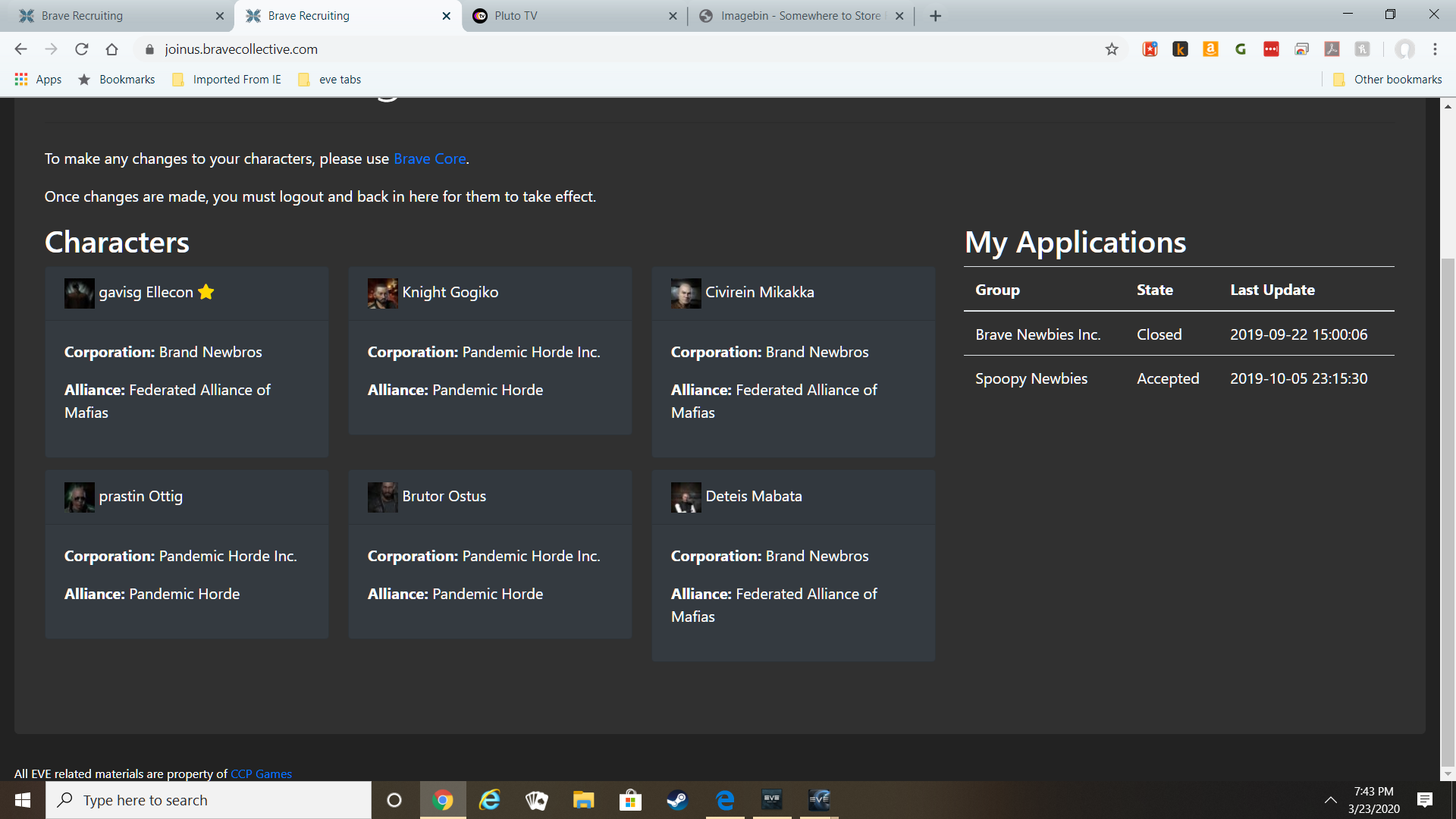The image size is (1456, 819).
Task: Open the Bookmarks bar item
Action: point(116,80)
